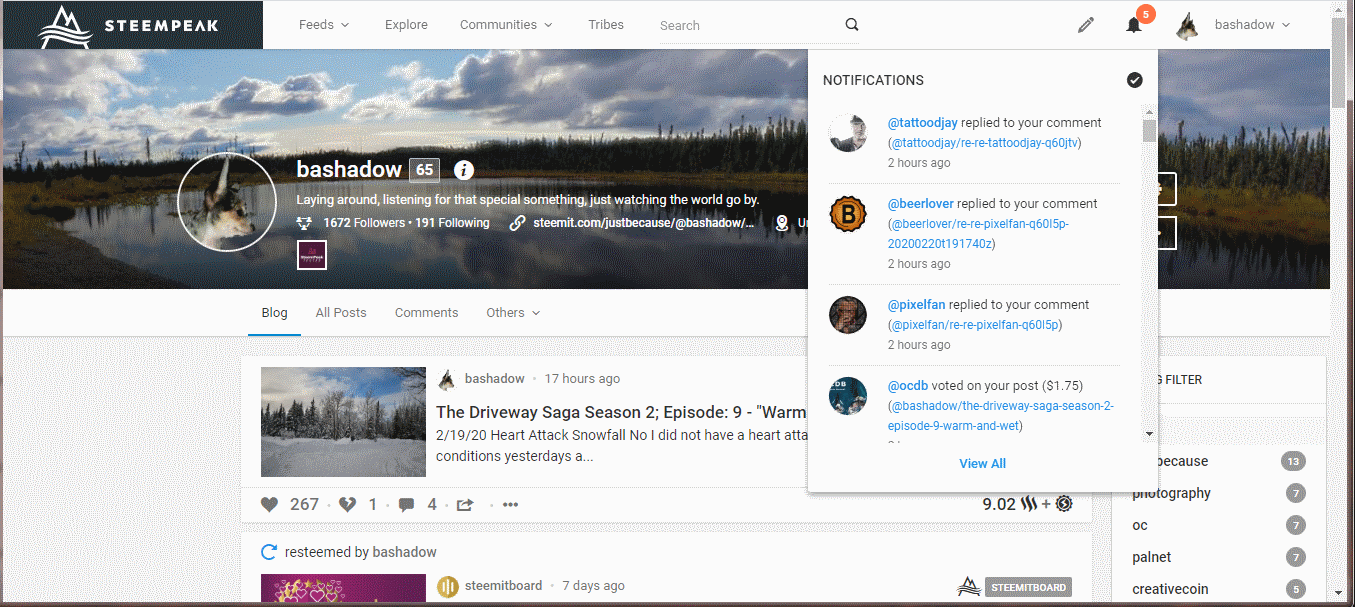Open the three-dot more options on post
1355x607 pixels.
pyautogui.click(x=511, y=505)
